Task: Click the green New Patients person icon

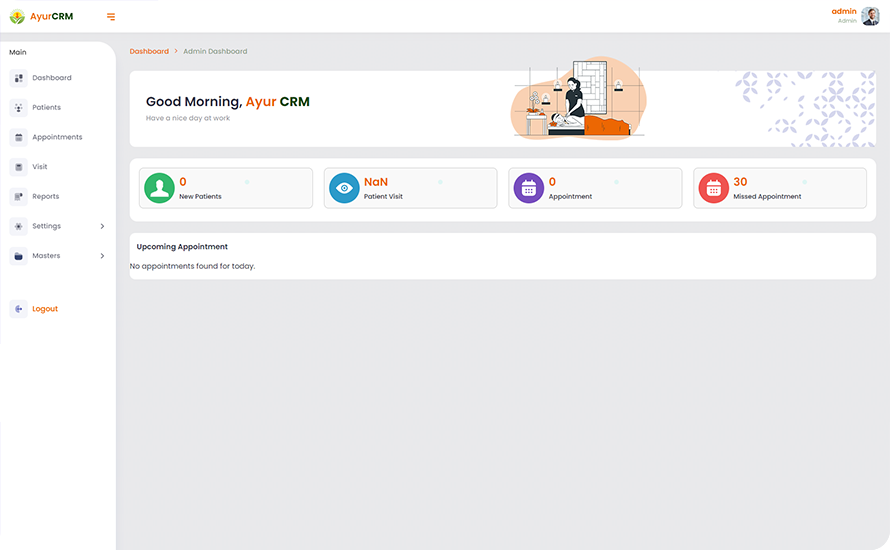Action: pyautogui.click(x=159, y=188)
